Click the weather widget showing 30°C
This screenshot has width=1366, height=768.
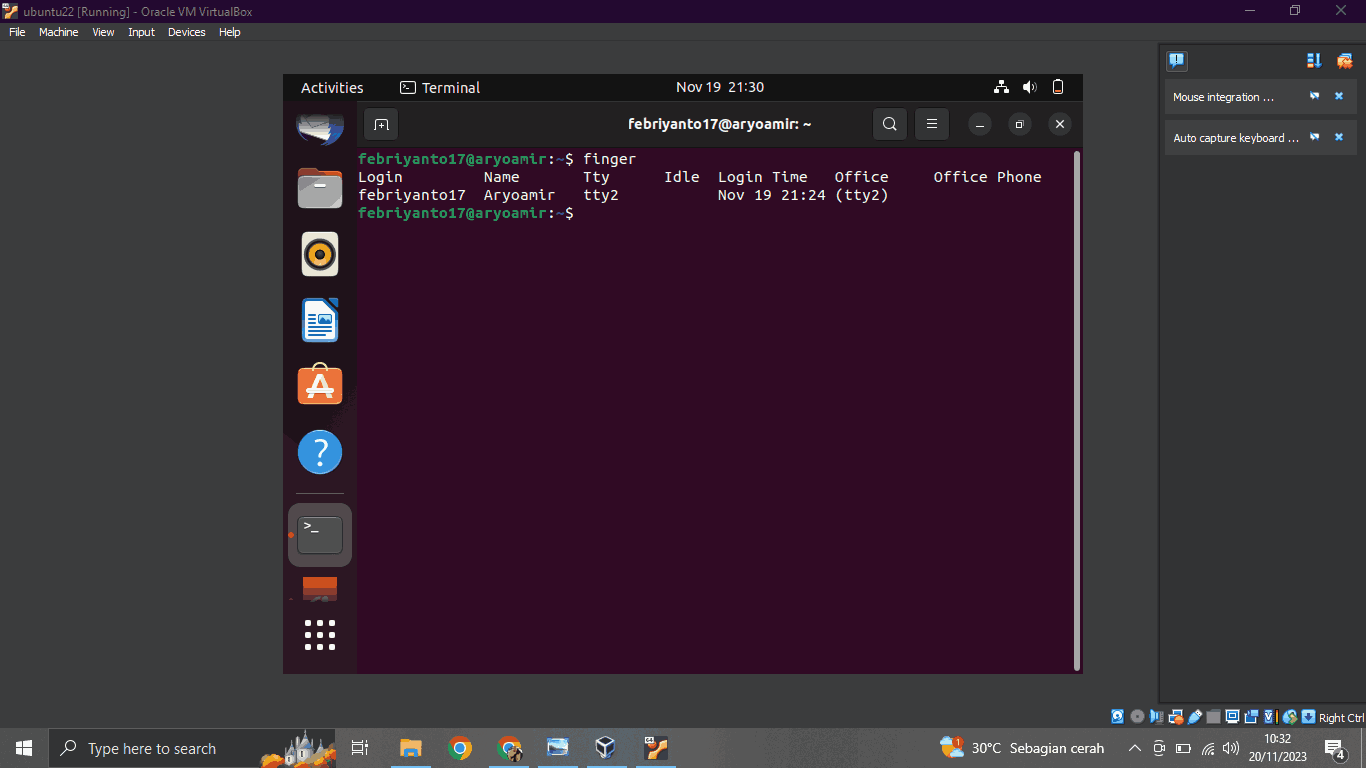[x=1022, y=748]
